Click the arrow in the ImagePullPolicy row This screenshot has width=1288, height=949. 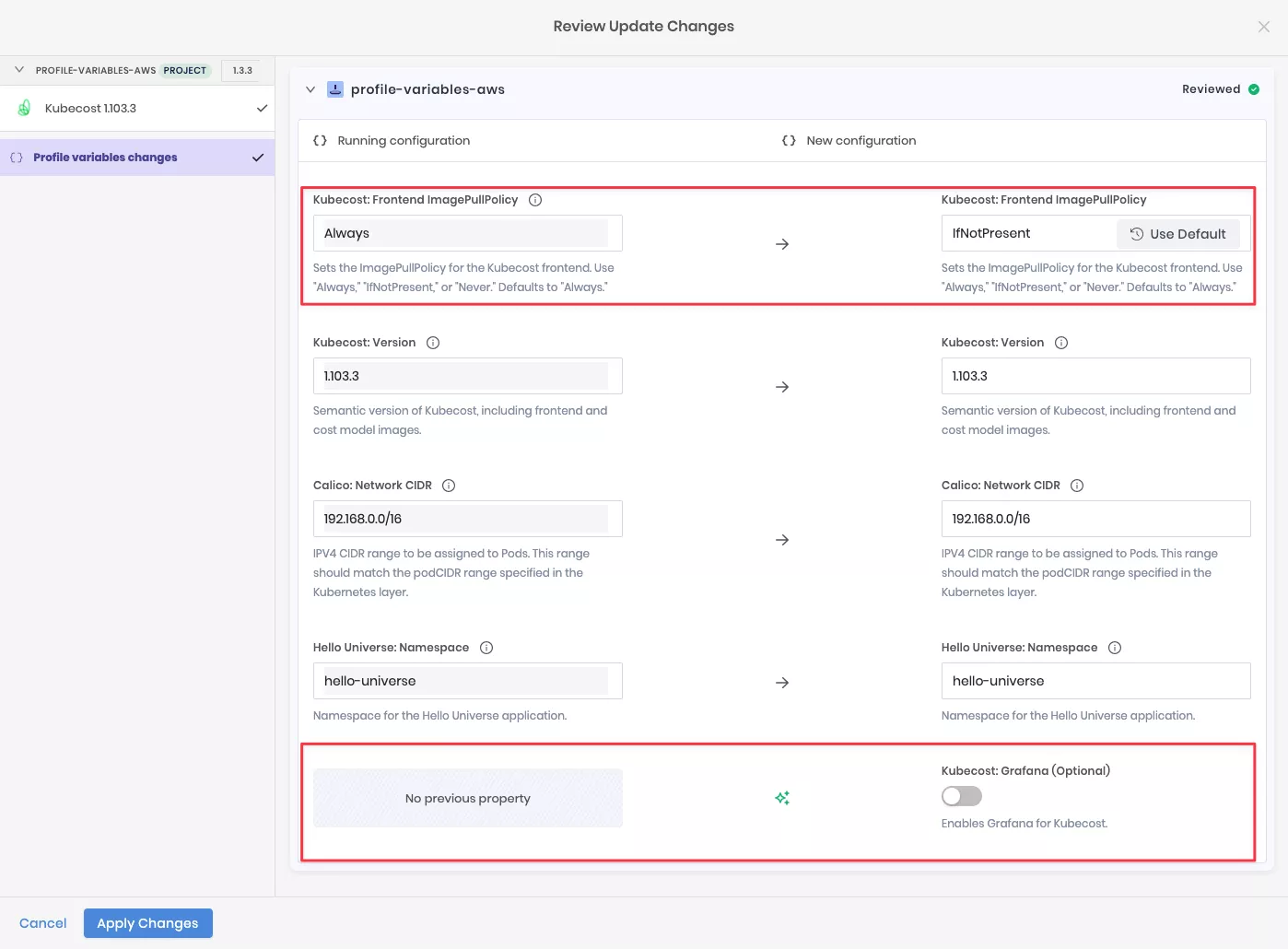point(782,244)
